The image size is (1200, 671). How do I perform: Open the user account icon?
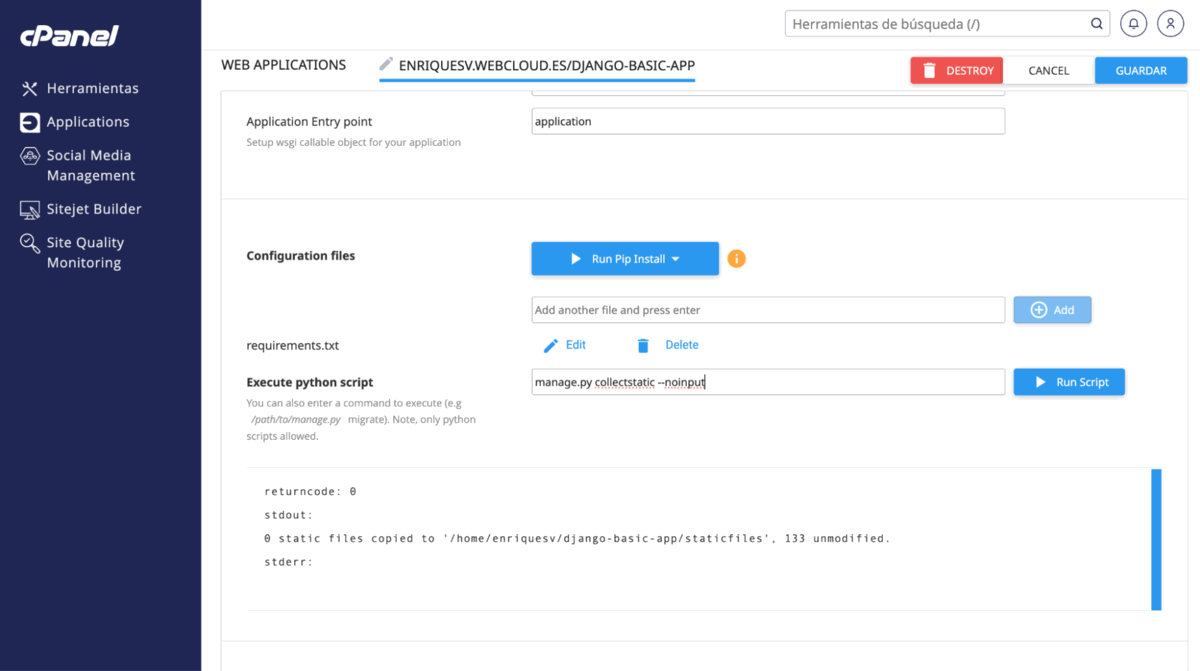(1170, 24)
